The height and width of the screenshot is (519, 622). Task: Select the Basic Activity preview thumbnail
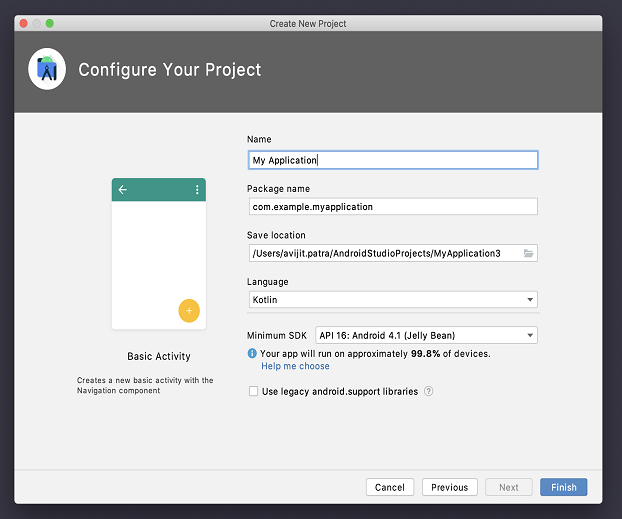[x=159, y=254]
